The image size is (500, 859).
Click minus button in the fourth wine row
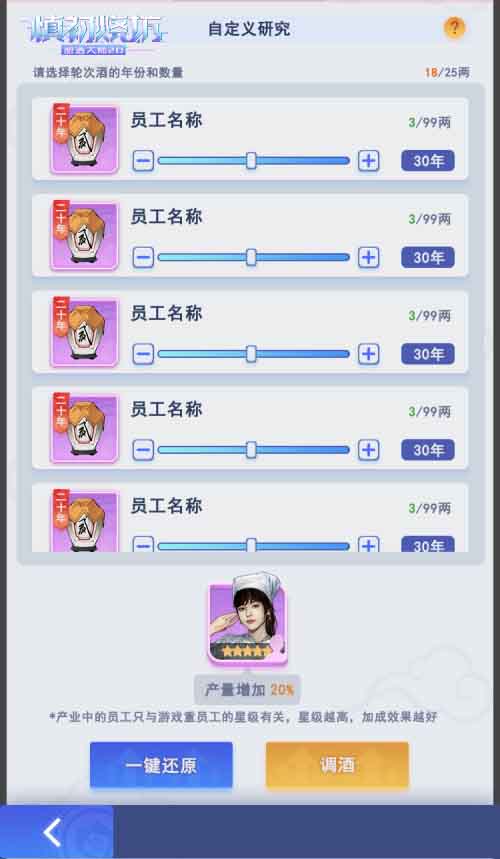pyautogui.click(x=143, y=450)
